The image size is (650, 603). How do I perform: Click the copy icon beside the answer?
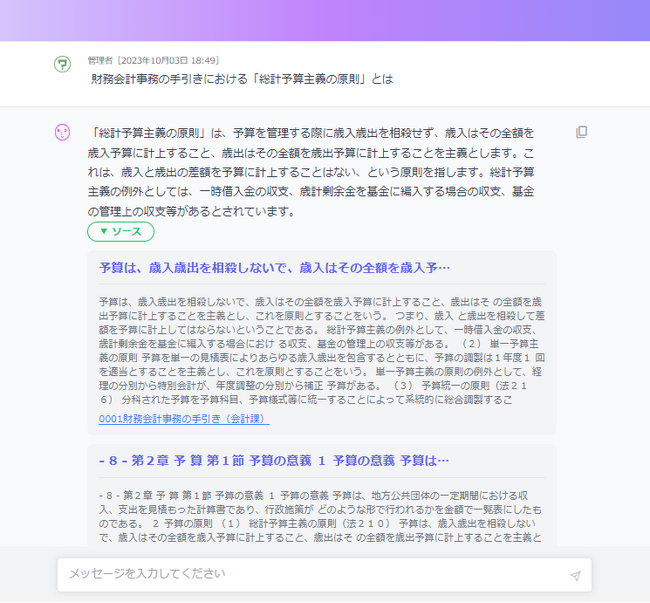(581, 132)
